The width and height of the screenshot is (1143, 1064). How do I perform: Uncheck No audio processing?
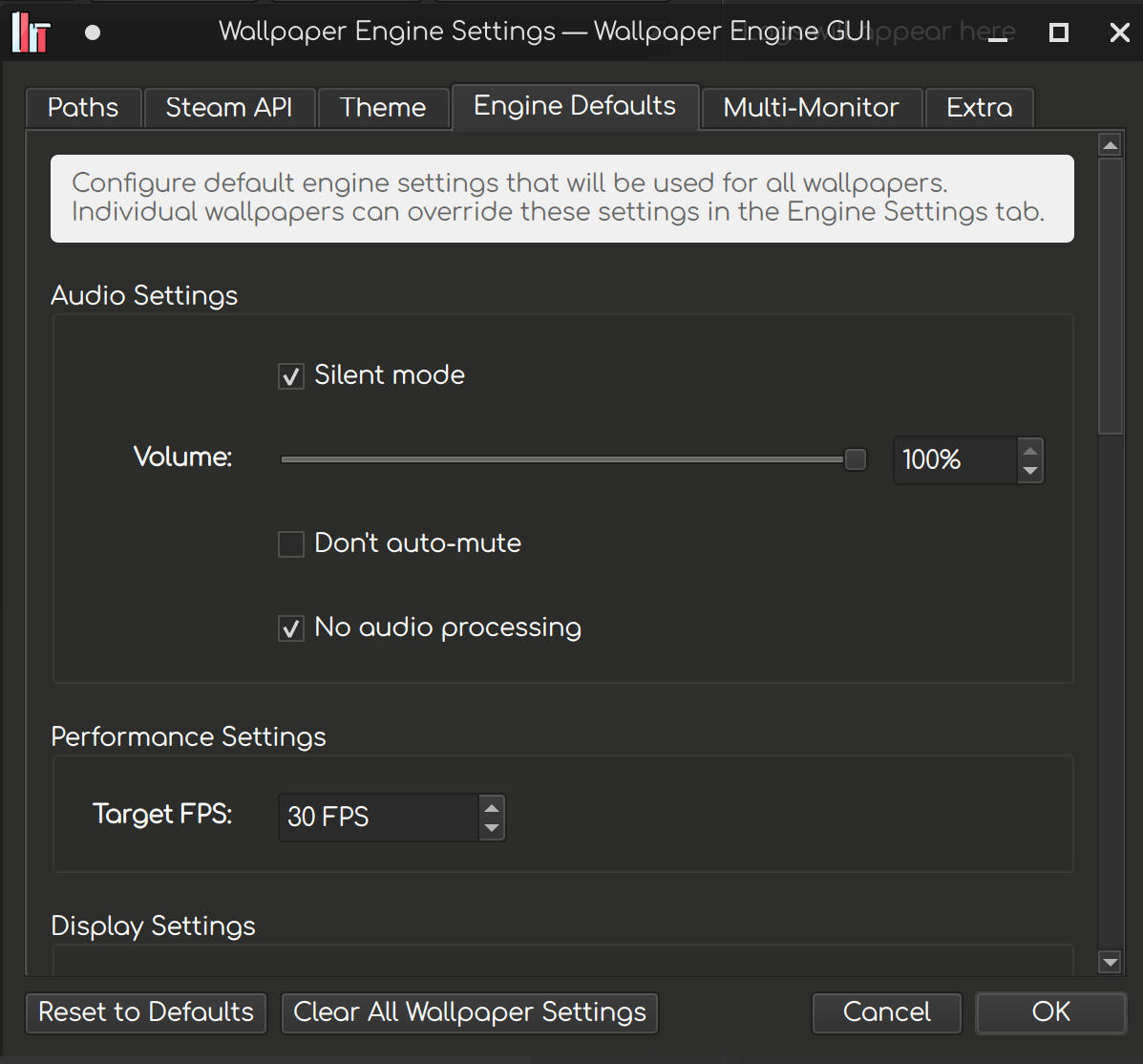[x=291, y=628]
